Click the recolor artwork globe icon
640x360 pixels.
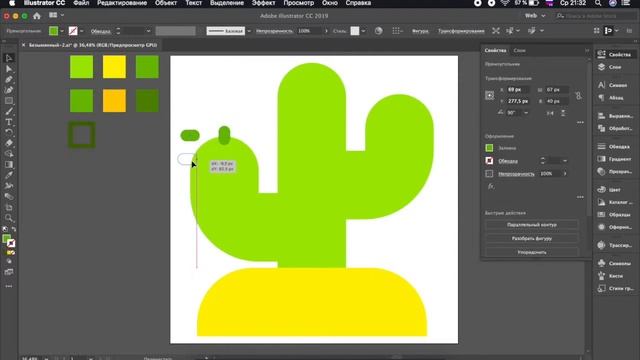pos(378,31)
